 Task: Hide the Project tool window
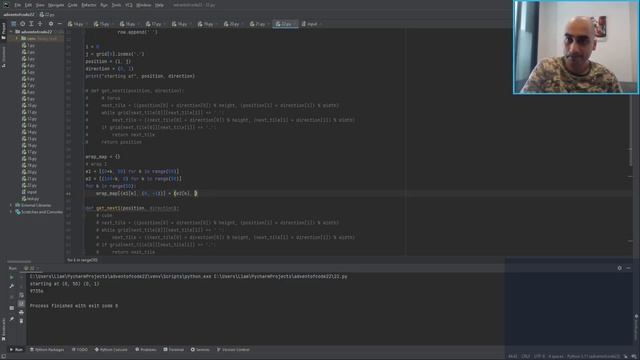(60, 24)
